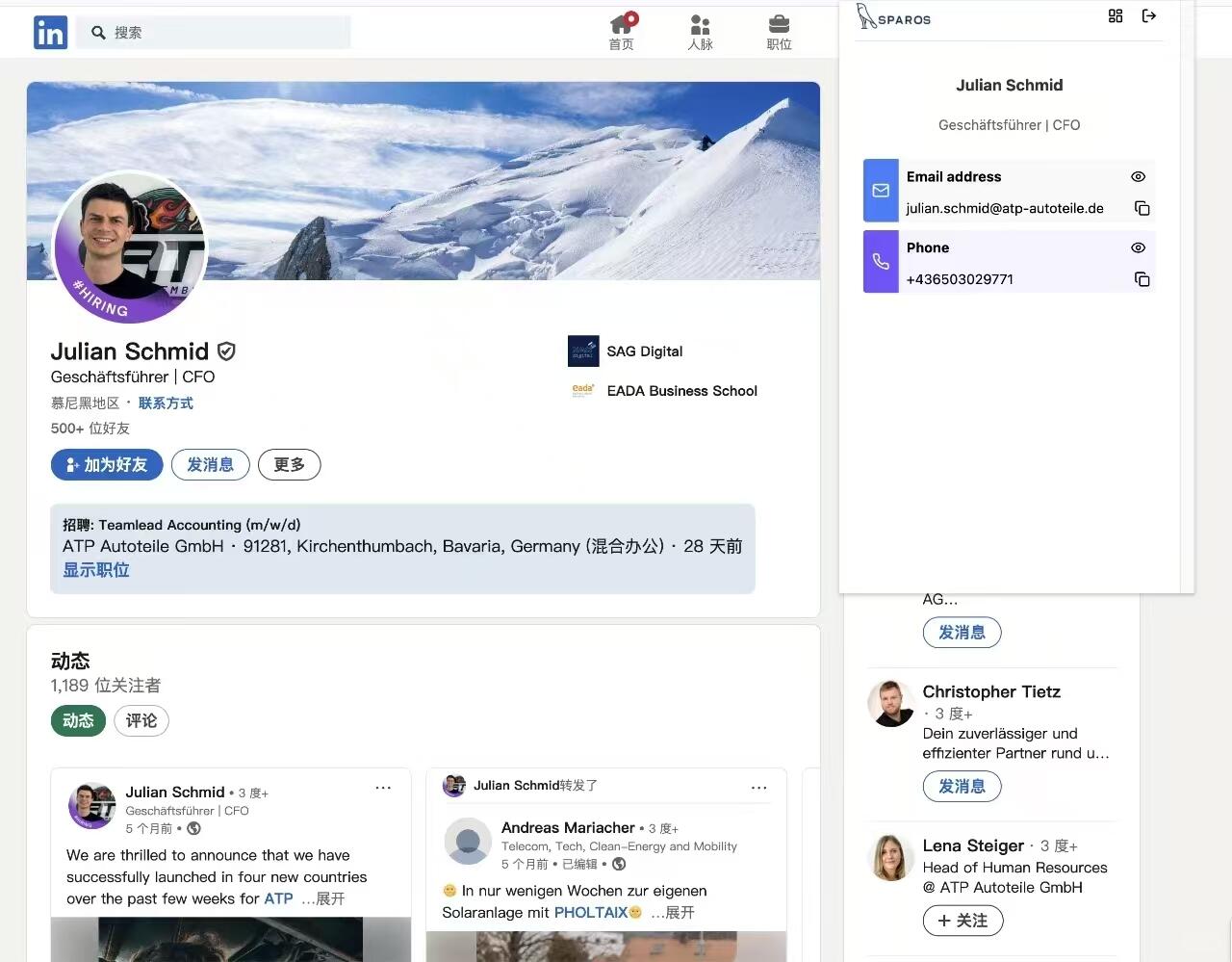1232x962 pixels.
Task: Click the blue email envelope icon
Action: (881, 191)
